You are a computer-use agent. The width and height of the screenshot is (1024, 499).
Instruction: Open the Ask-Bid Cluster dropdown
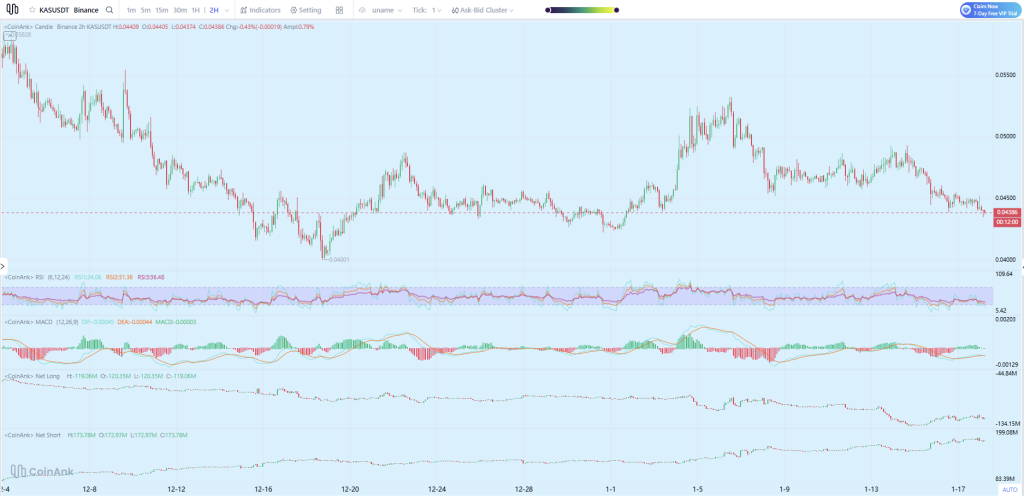(x=484, y=10)
